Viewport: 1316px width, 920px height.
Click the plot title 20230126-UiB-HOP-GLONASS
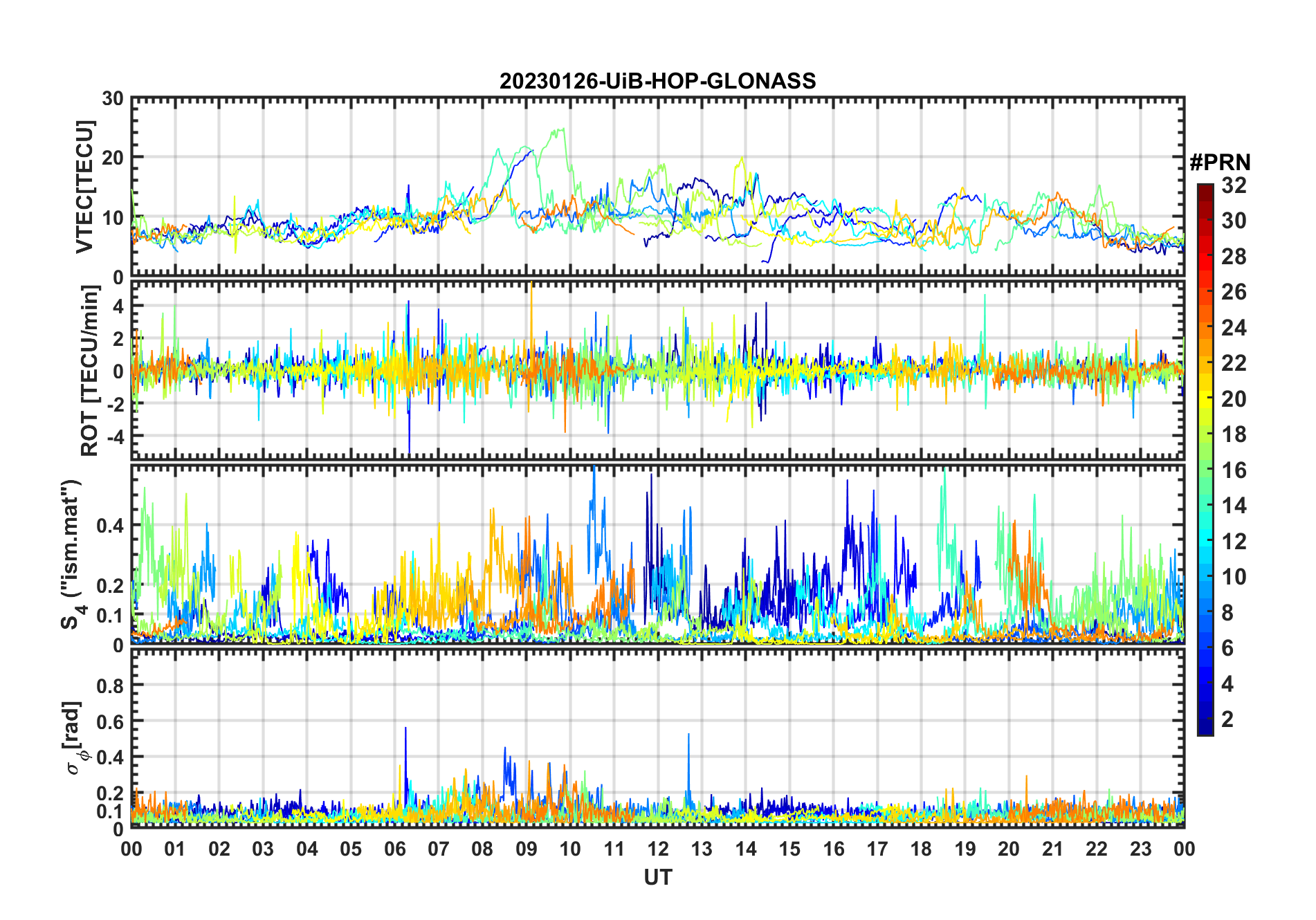pyautogui.click(x=657, y=81)
